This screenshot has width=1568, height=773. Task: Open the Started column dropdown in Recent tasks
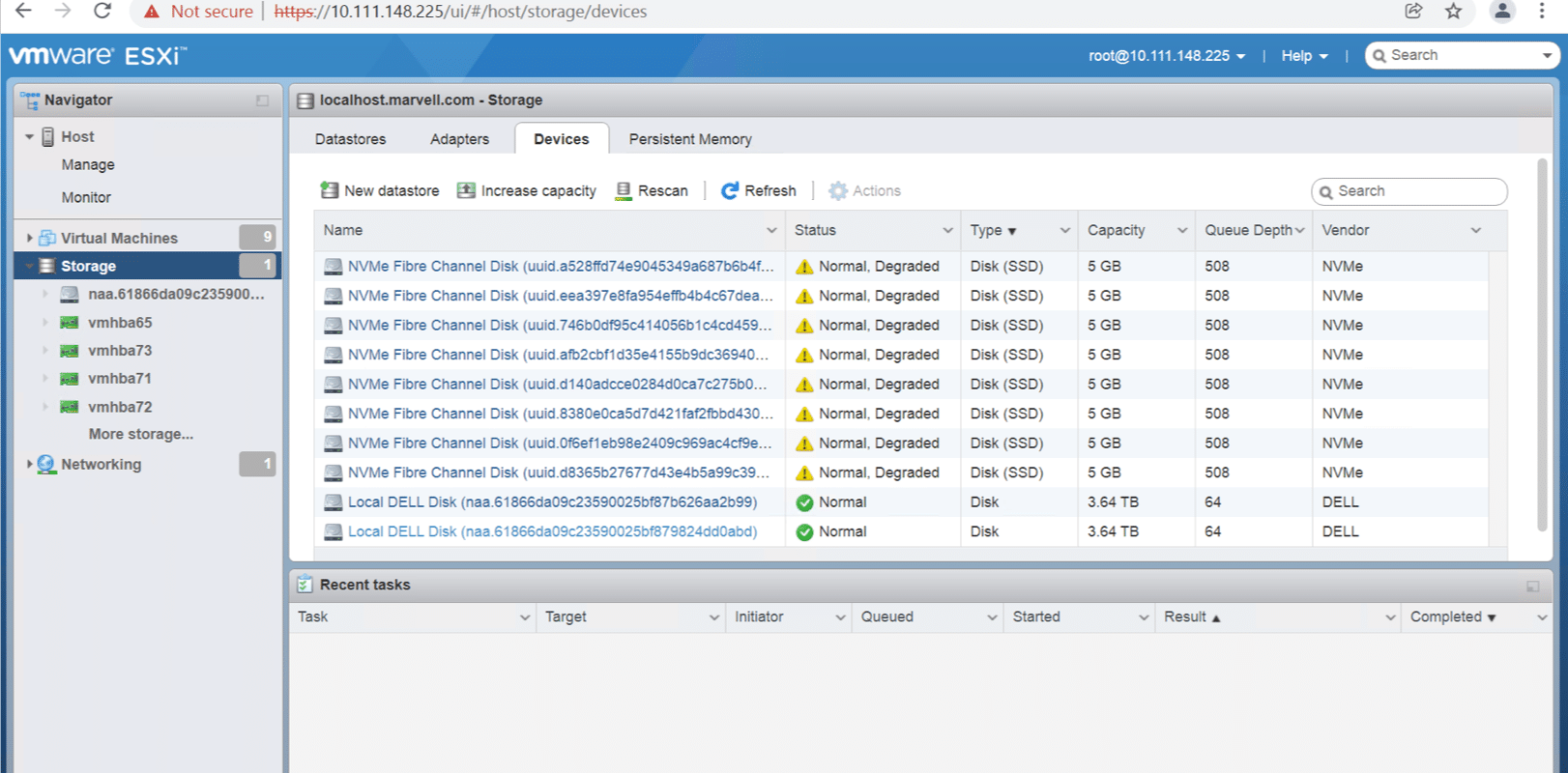[1144, 616]
